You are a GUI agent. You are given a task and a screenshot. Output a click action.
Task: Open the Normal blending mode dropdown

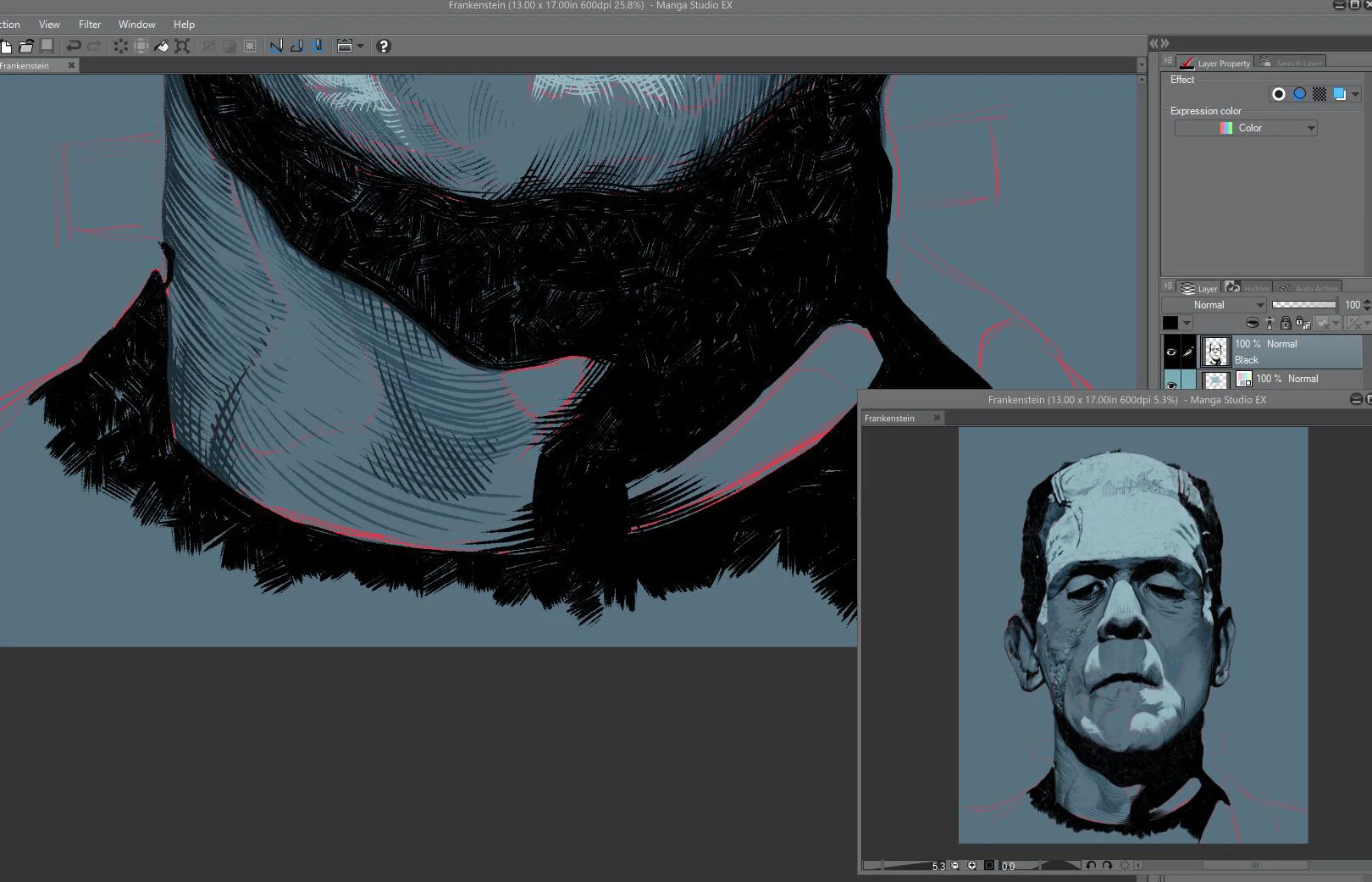coord(1214,305)
